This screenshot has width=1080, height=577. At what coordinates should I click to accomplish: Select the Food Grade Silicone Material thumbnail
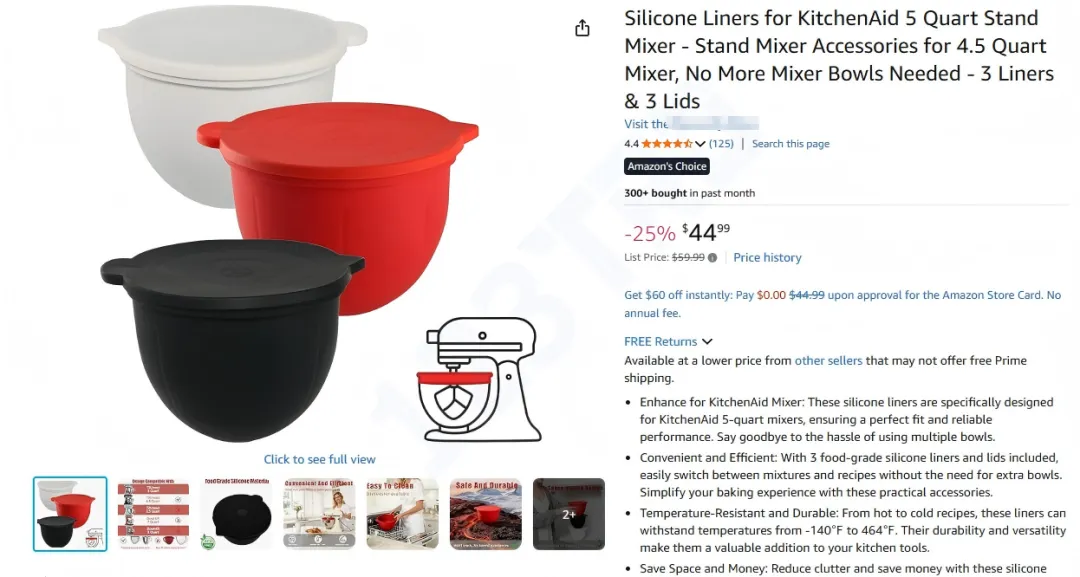tap(236, 514)
